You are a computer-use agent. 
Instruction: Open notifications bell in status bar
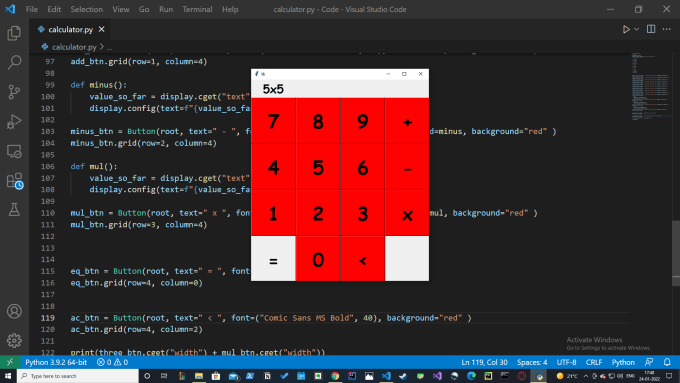667,362
